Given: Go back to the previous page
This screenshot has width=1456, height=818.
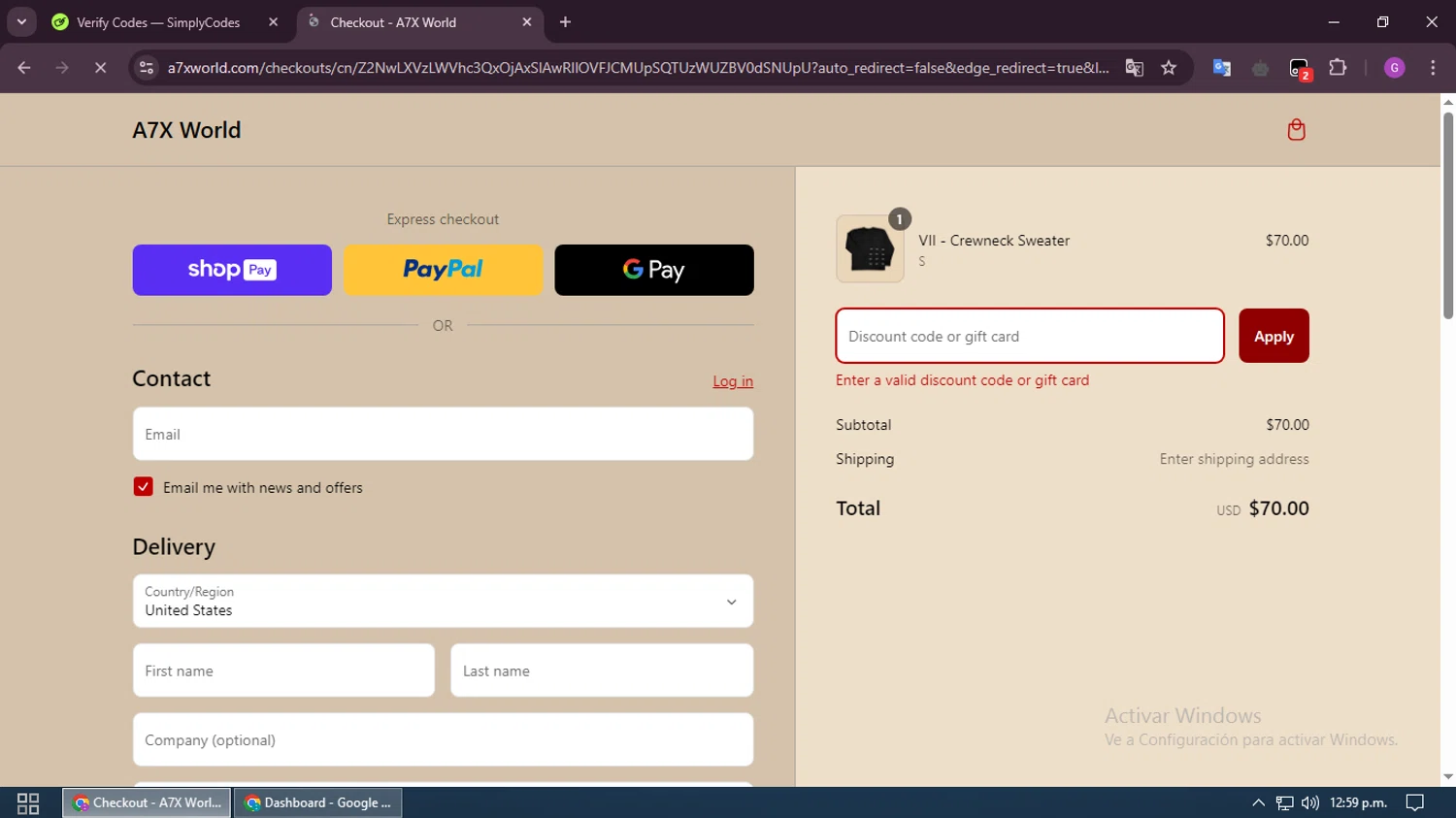Looking at the screenshot, I should (x=24, y=68).
